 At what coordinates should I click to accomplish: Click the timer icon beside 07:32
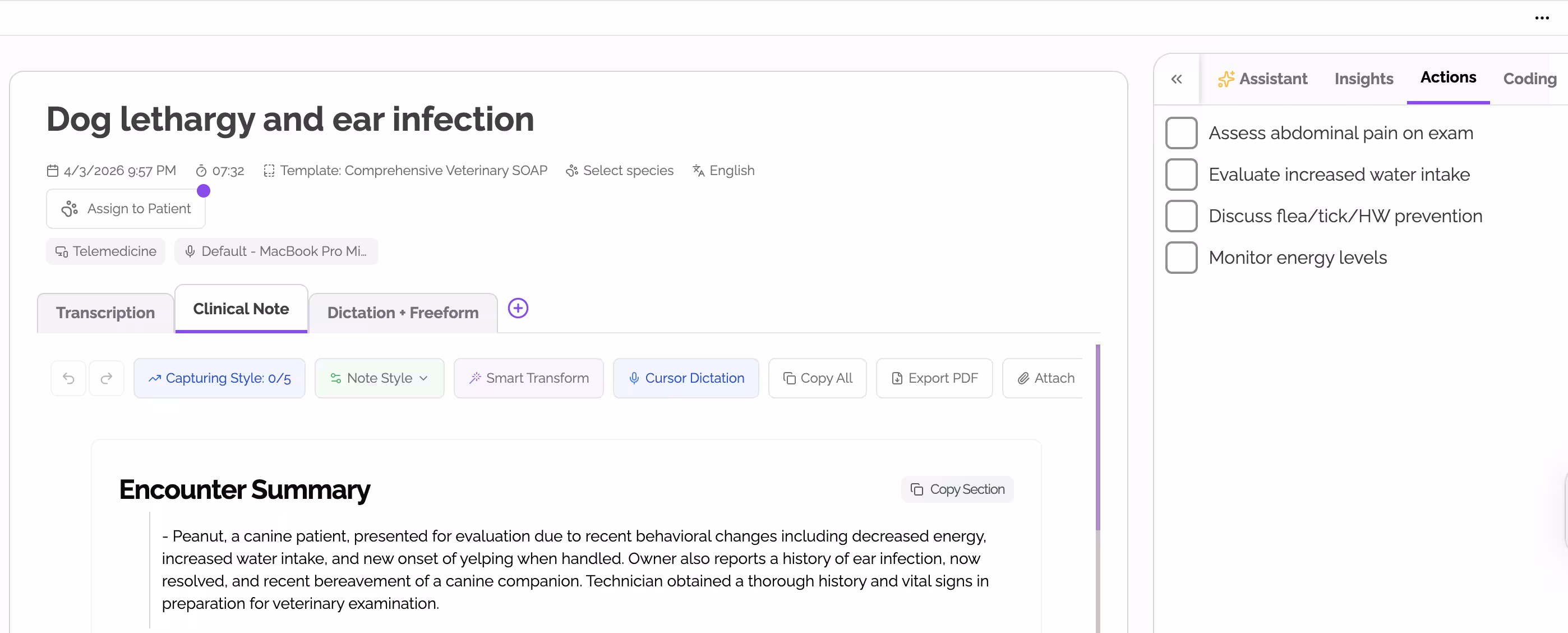201,171
